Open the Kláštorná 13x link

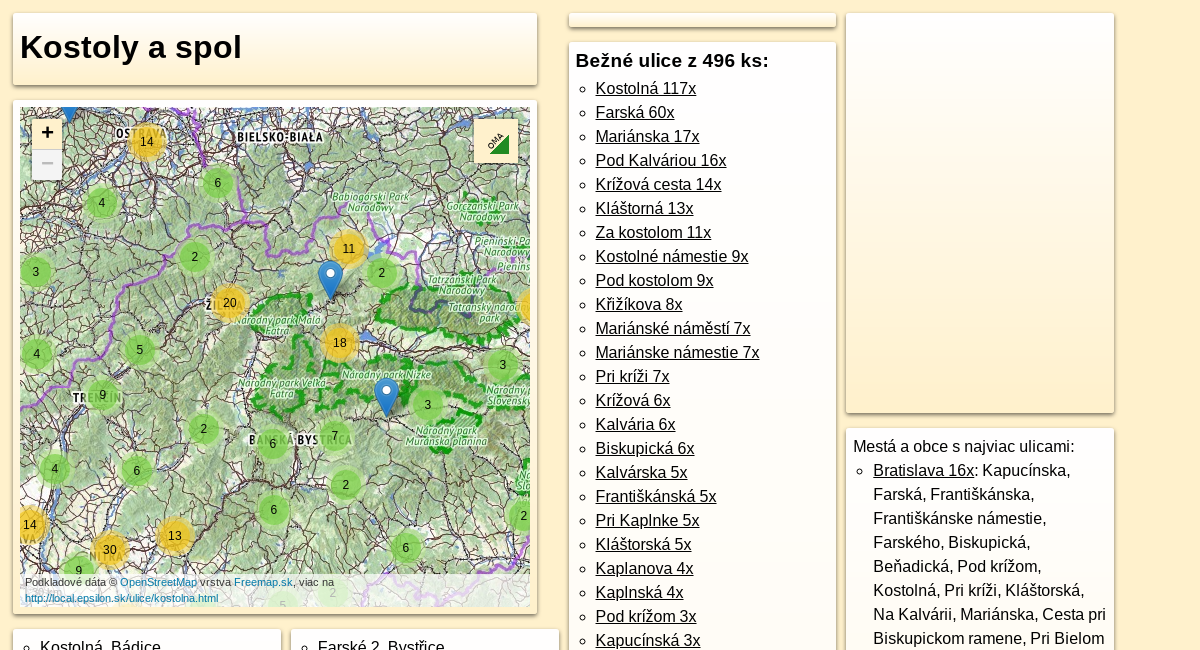tap(644, 208)
